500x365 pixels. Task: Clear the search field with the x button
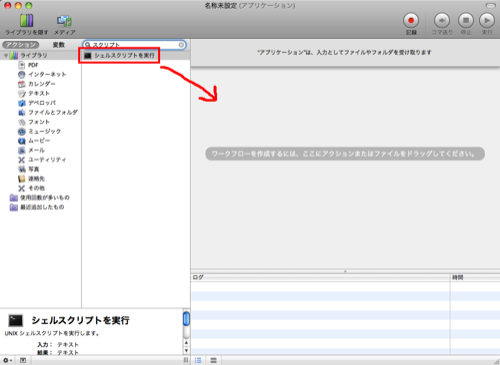(181, 45)
